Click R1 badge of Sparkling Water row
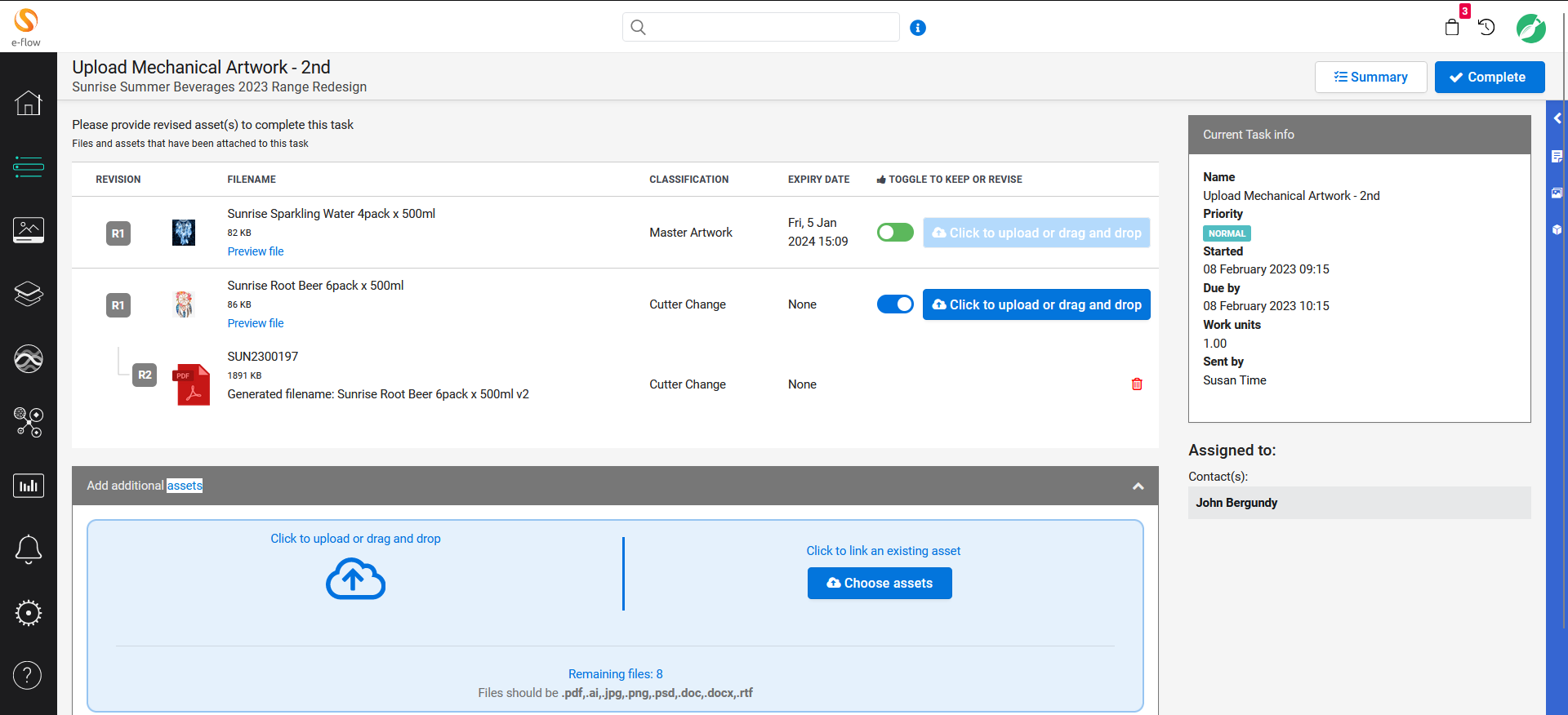1568x715 pixels. (x=118, y=233)
